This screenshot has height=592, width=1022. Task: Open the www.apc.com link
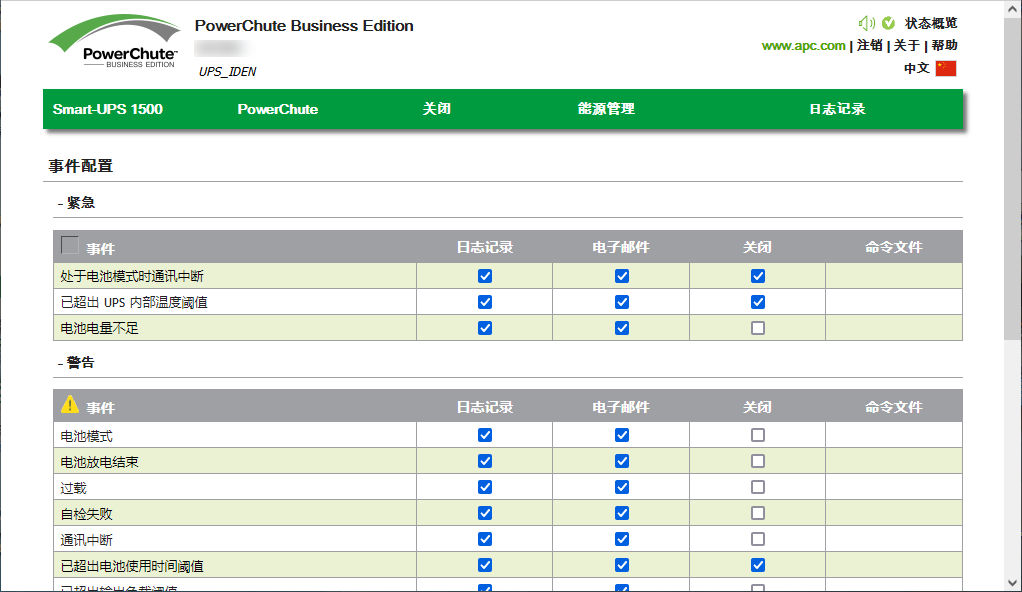tap(803, 45)
